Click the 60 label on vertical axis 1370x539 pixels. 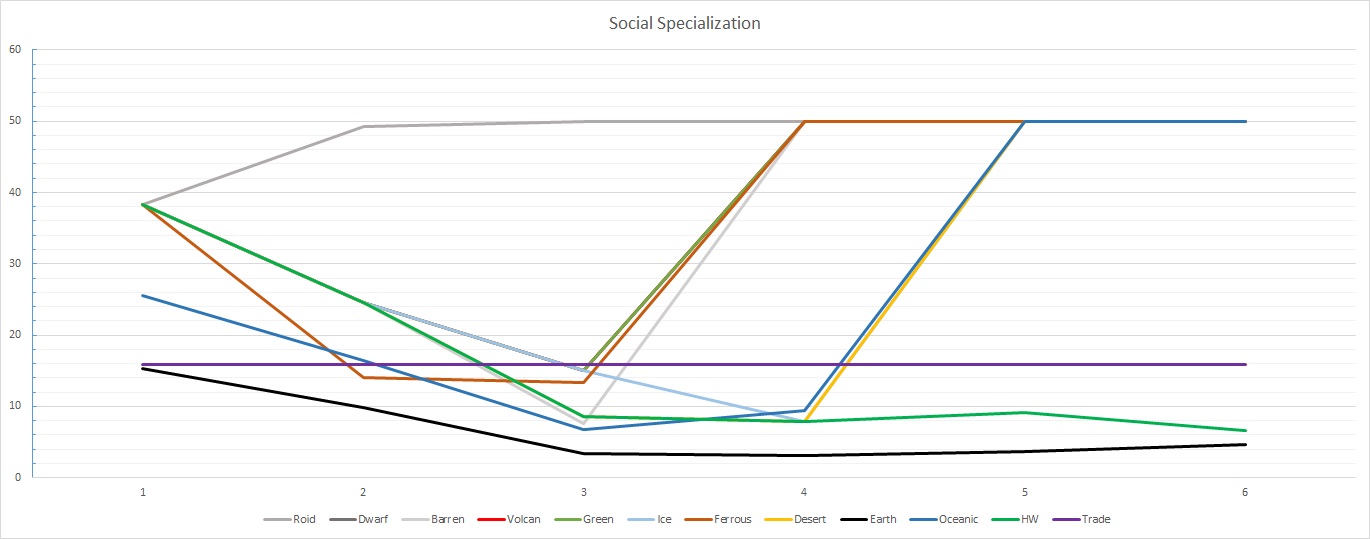(14, 49)
